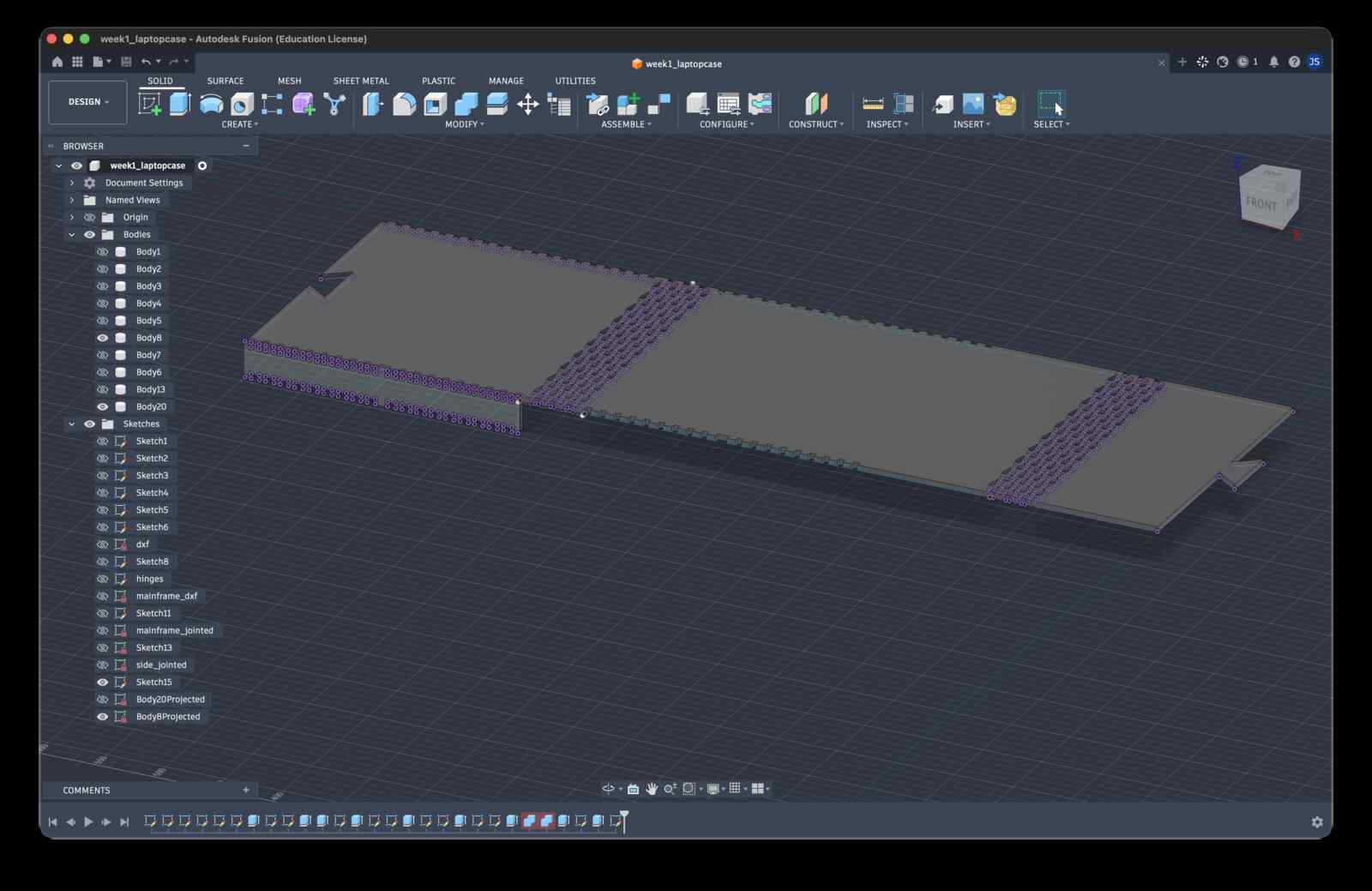Switch to the SHEET METAL tab
Screen dimensions: 1372x891
[361, 81]
